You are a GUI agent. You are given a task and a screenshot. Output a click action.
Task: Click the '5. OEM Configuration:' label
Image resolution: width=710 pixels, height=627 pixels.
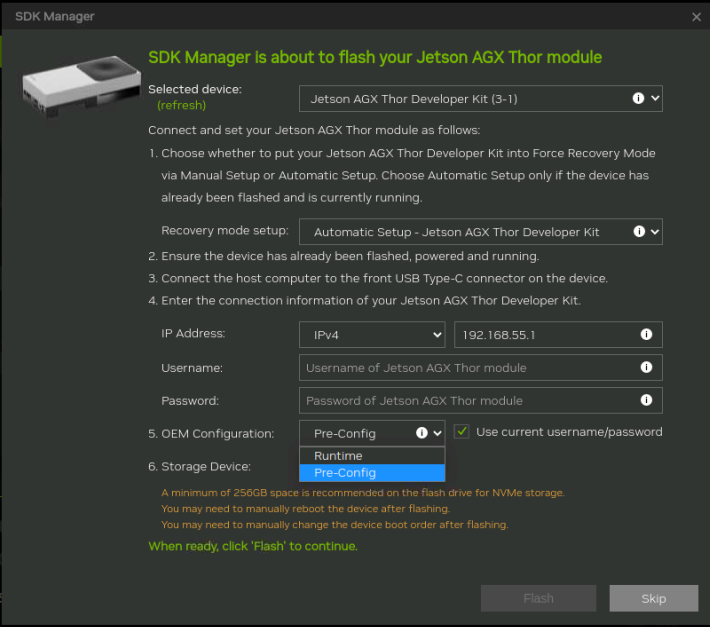[x=211, y=434]
